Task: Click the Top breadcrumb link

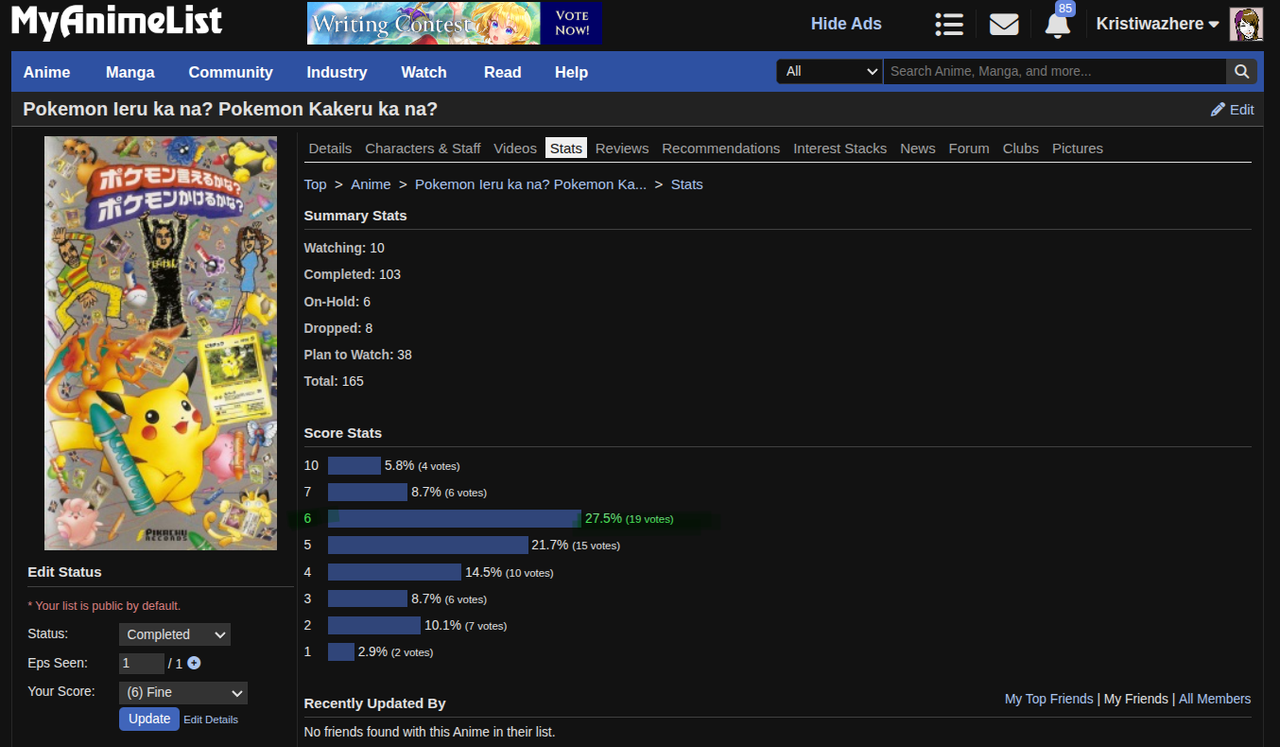Action: [x=315, y=184]
